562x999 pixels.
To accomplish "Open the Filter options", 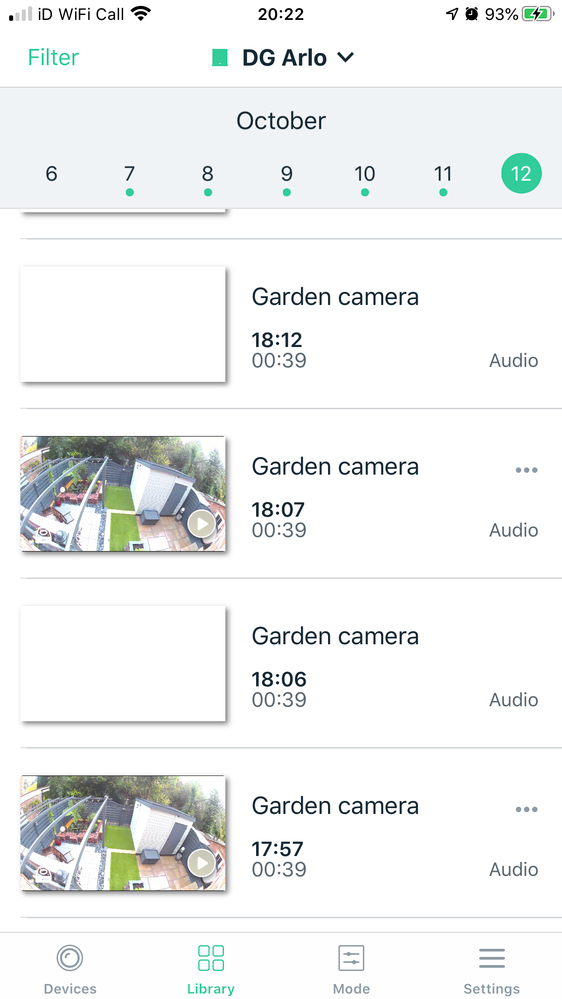I will click(53, 57).
